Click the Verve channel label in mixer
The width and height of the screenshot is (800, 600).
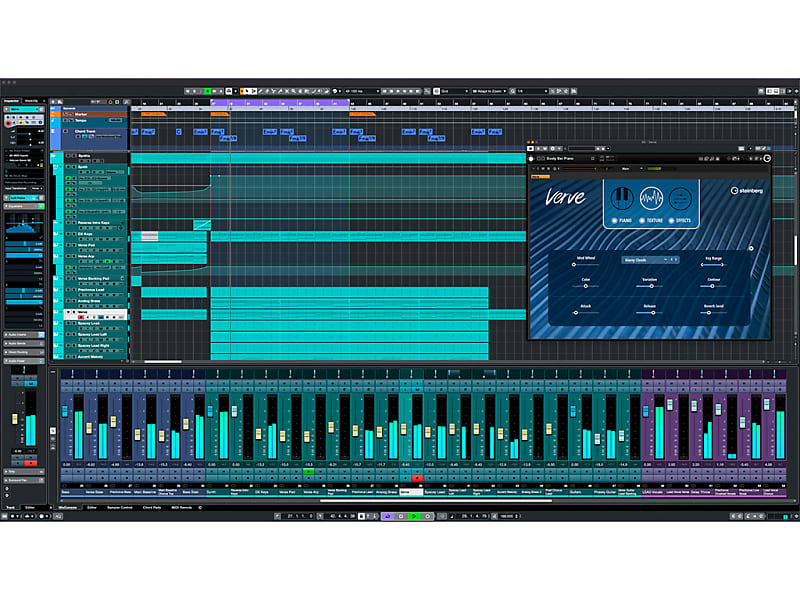(x=411, y=493)
